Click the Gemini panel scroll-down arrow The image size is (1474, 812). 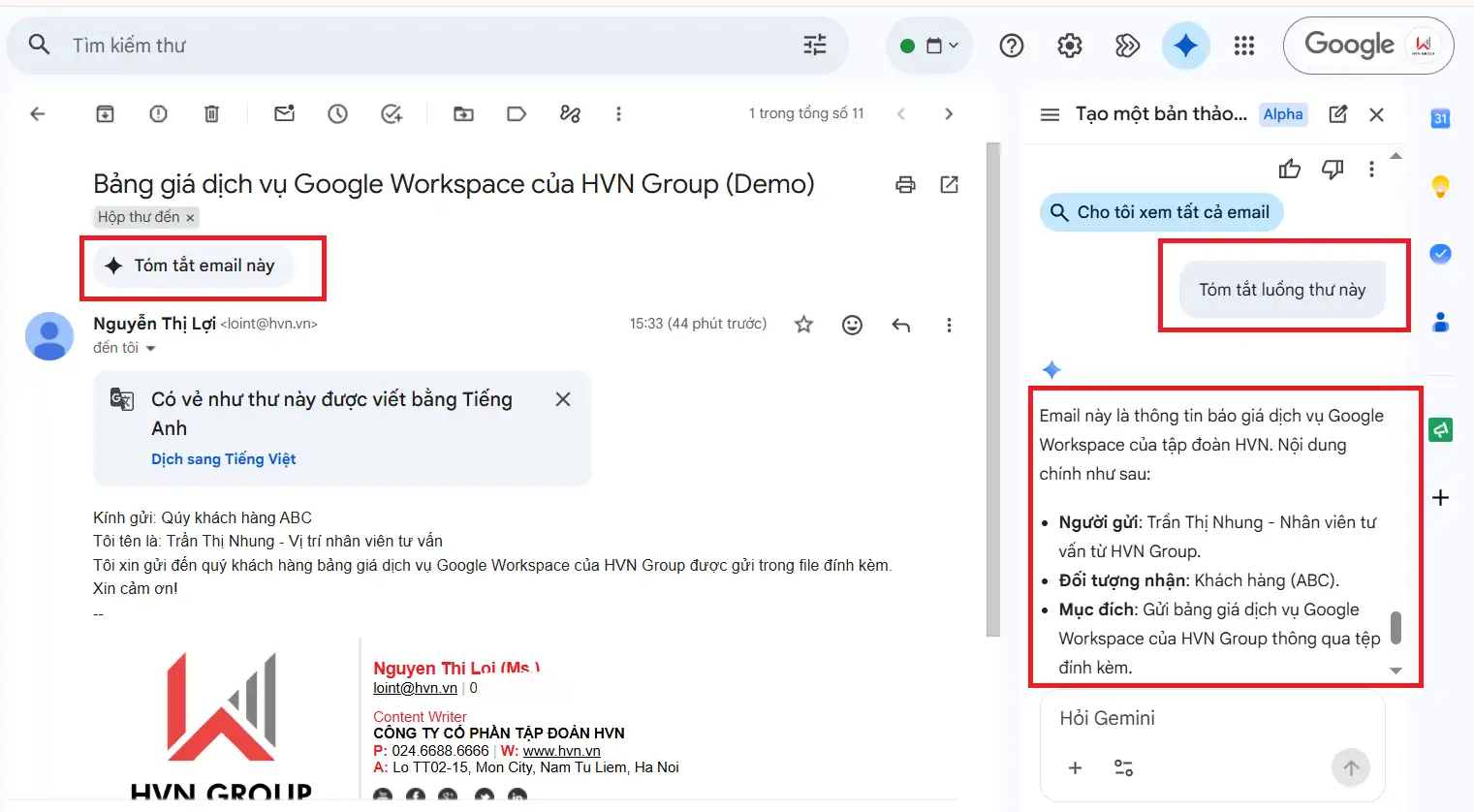[x=1396, y=671]
